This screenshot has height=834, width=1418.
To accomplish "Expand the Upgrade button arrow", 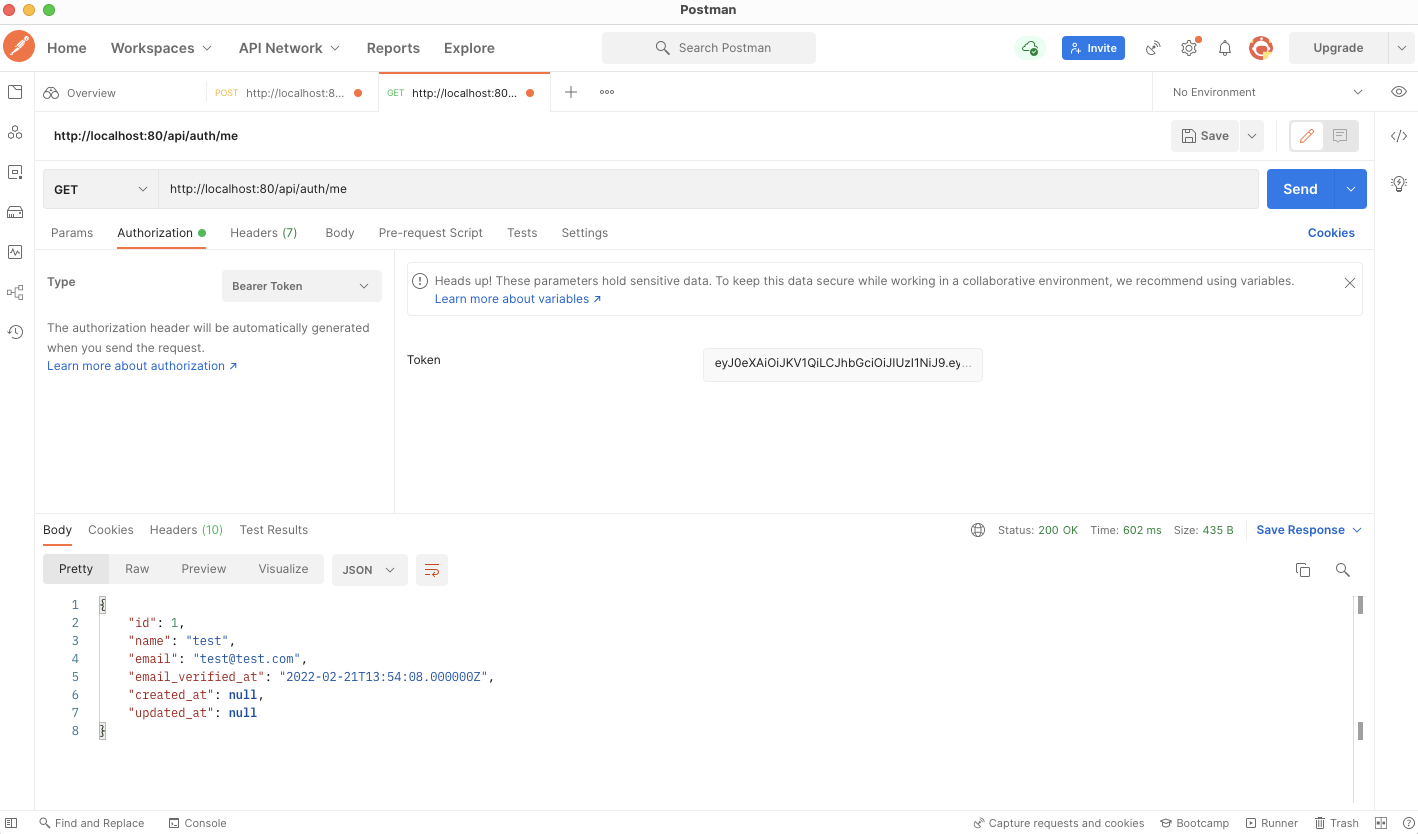I will point(1400,48).
